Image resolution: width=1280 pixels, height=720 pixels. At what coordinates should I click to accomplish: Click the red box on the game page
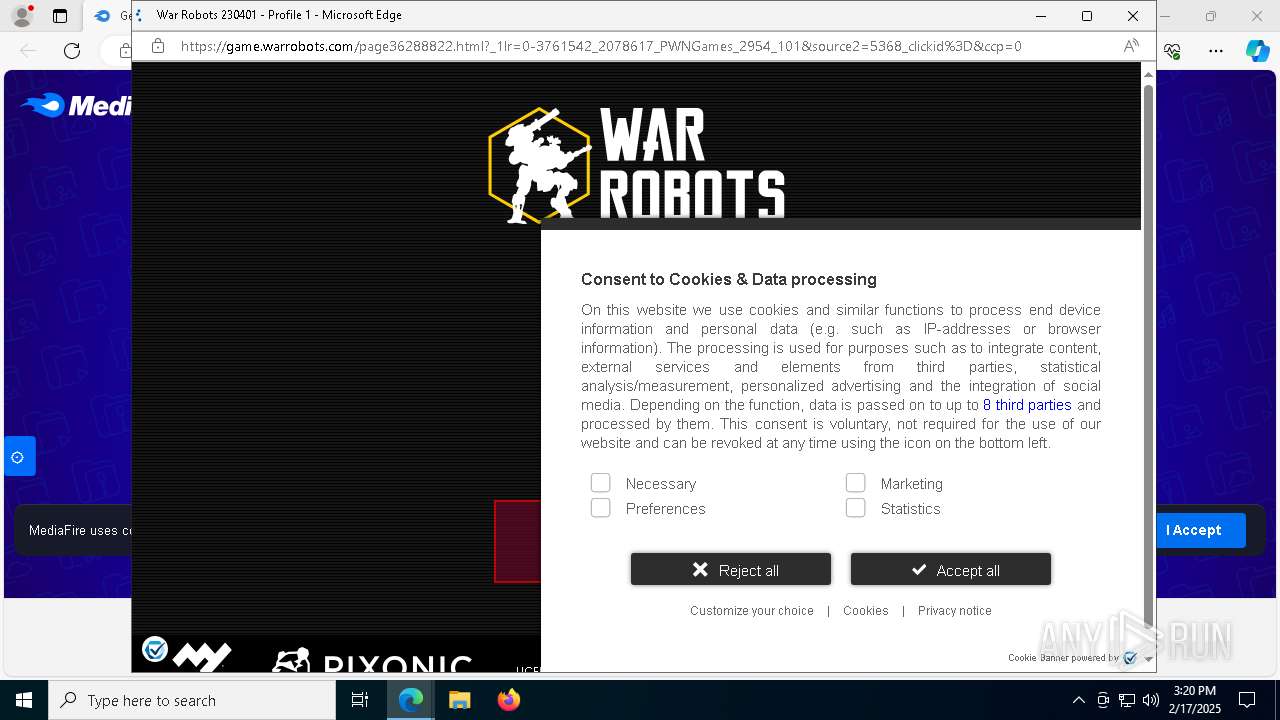coord(517,541)
